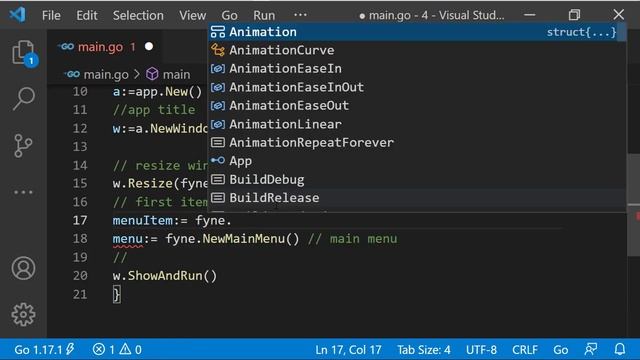Click the Go 1.17.1 version status item
640x360 pixels.
(x=44, y=350)
